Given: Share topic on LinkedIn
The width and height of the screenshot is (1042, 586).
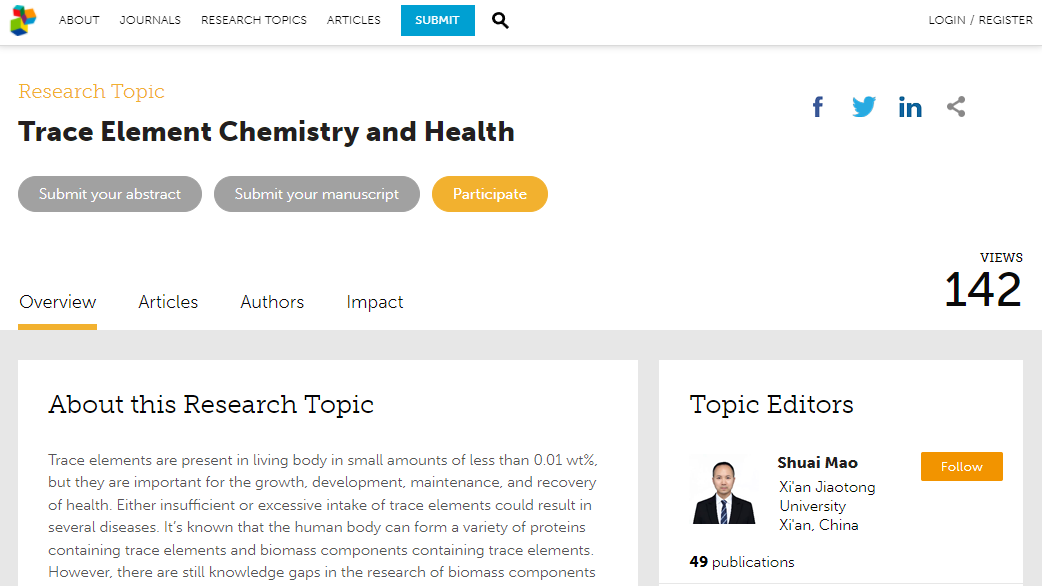Looking at the screenshot, I should 910,106.
